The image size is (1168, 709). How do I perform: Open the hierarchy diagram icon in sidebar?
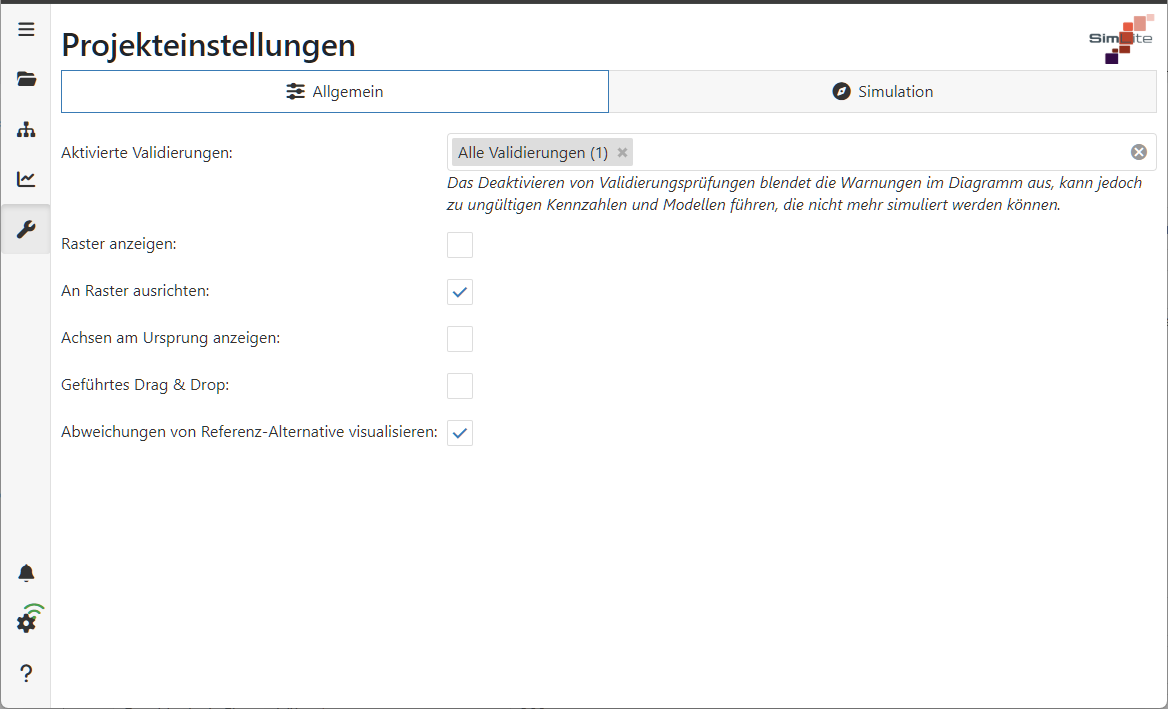pos(26,130)
